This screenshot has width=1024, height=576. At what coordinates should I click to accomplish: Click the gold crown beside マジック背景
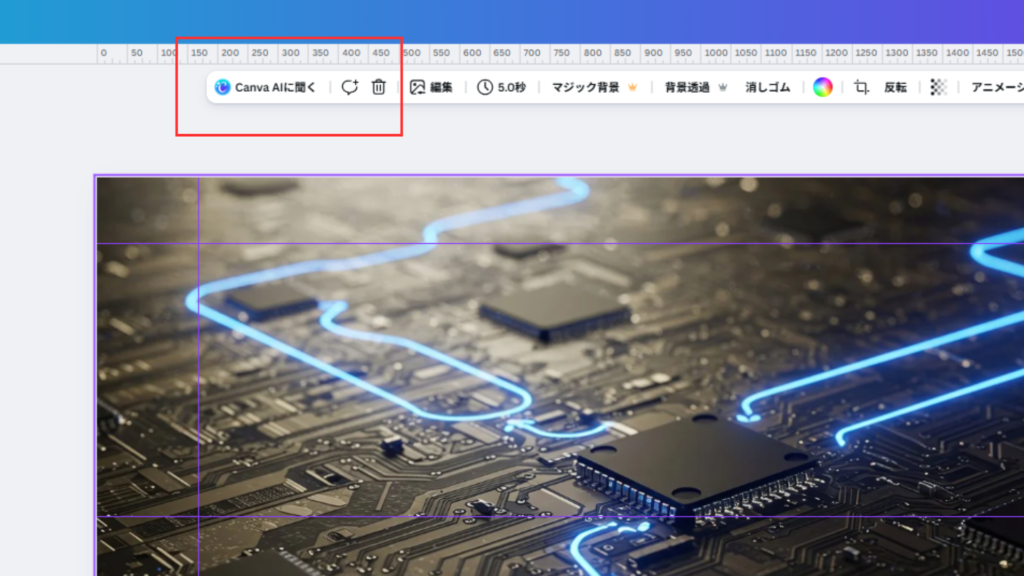click(x=632, y=87)
